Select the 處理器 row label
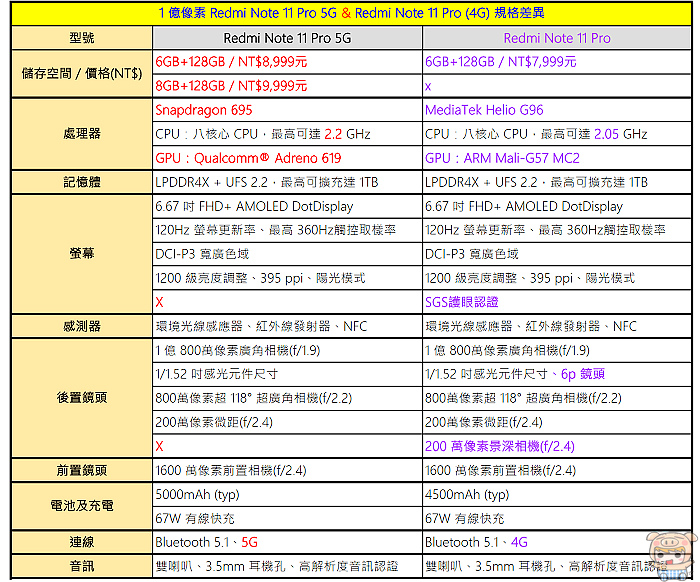700x582 pixels. pyautogui.click(x=82, y=133)
